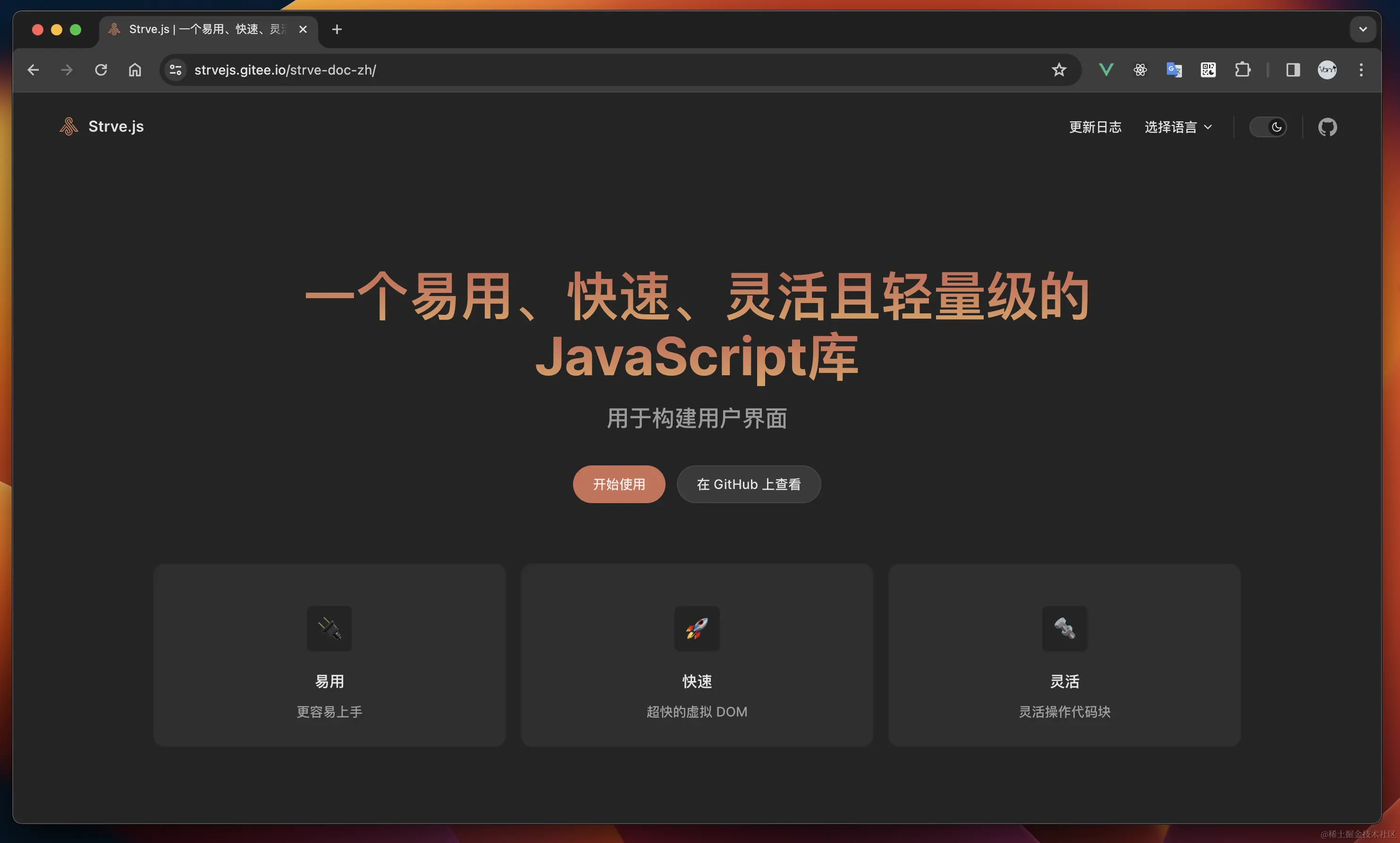Image resolution: width=1400 pixels, height=843 pixels.
Task: Open the React devtools extension icon
Action: [1140, 69]
